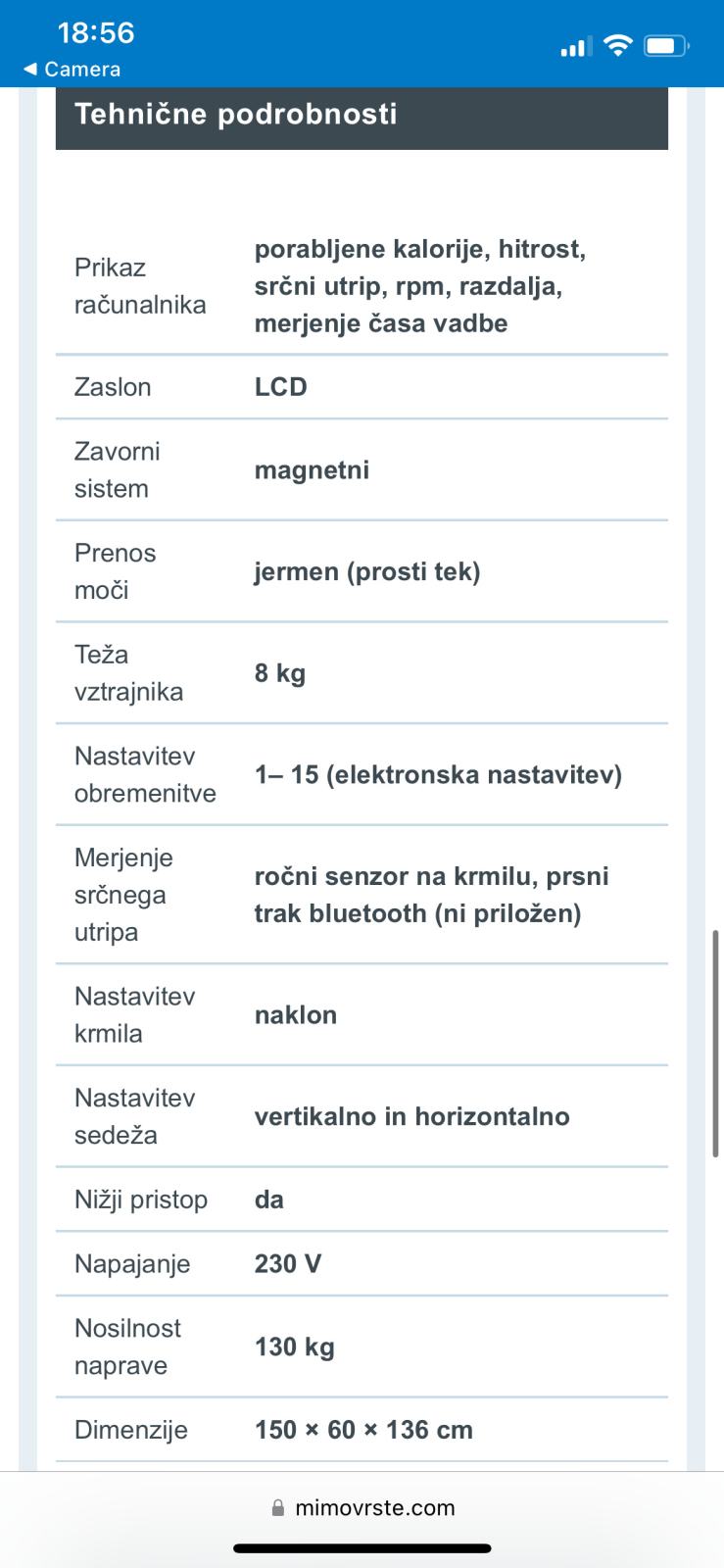Tap the Nastavitev obremenitve 1–15 value
The width and height of the screenshot is (724, 1568).
(438, 775)
